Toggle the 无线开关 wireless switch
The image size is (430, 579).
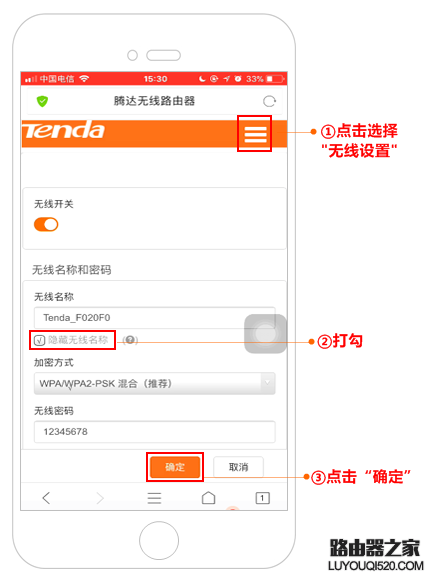(46, 224)
